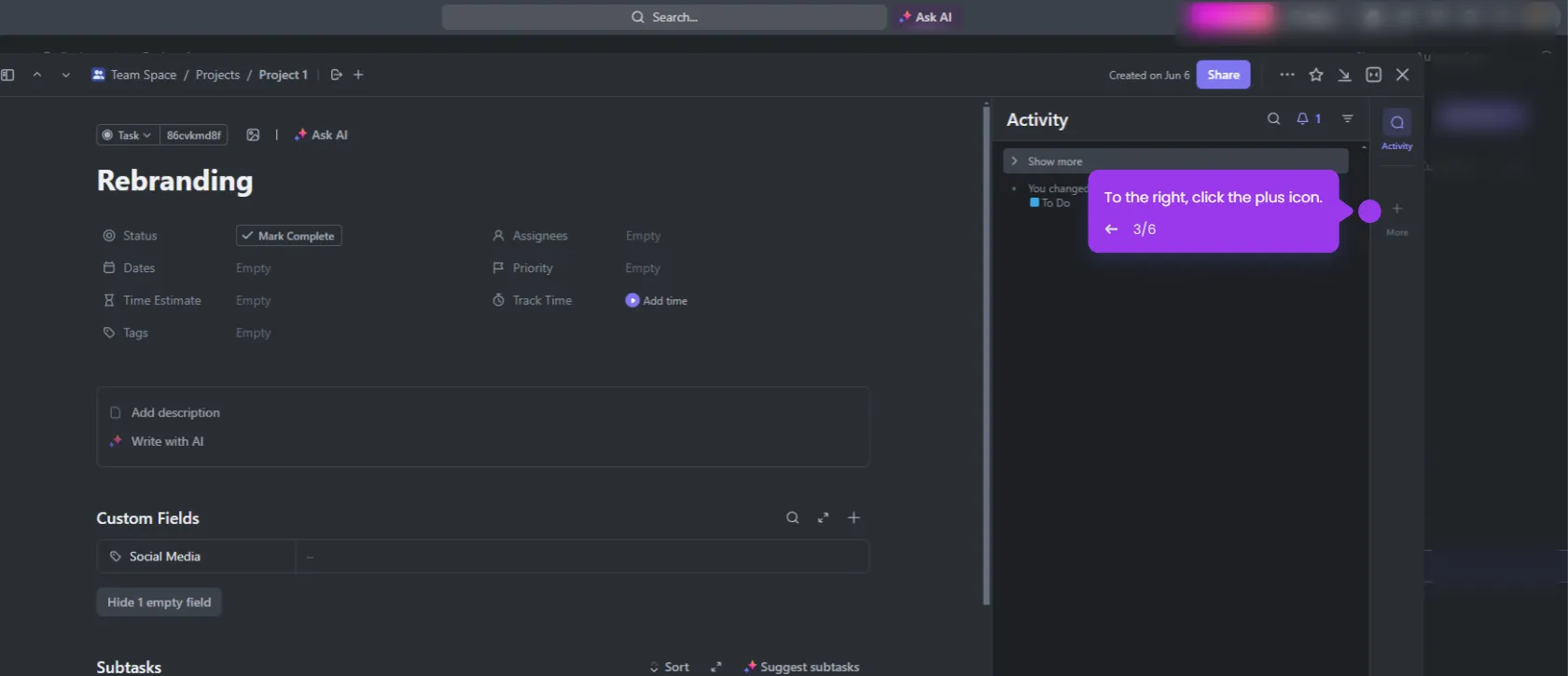Go to previous task with up arrow
Viewport: 1568px width, 676px height.
pyautogui.click(x=37, y=75)
